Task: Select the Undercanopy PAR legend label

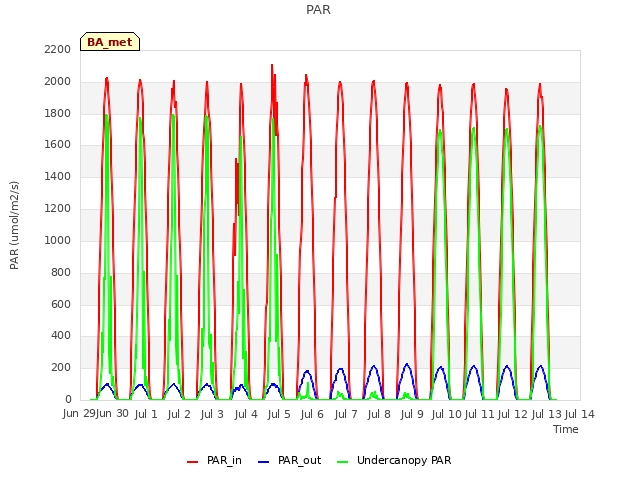Action: click(x=404, y=460)
